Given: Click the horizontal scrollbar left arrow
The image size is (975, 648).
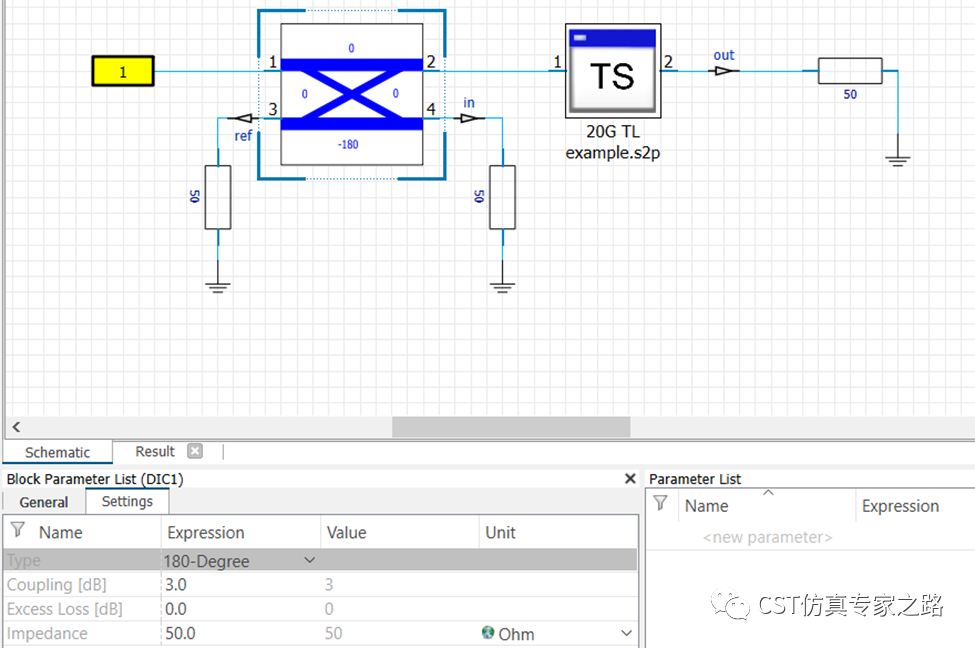Looking at the screenshot, I should pyautogui.click(x=16, y=427).
